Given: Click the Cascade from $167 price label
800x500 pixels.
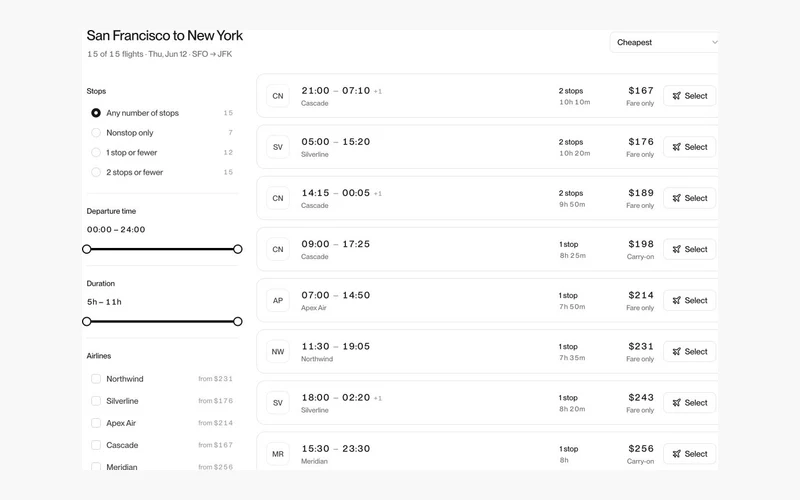Looking at the screenshot, I should point(215,445).
